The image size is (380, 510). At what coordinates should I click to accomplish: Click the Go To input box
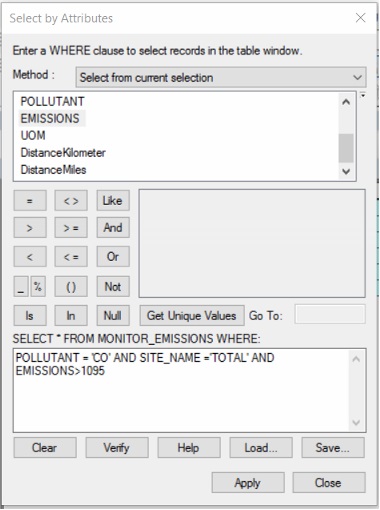(x=330, y=314)
